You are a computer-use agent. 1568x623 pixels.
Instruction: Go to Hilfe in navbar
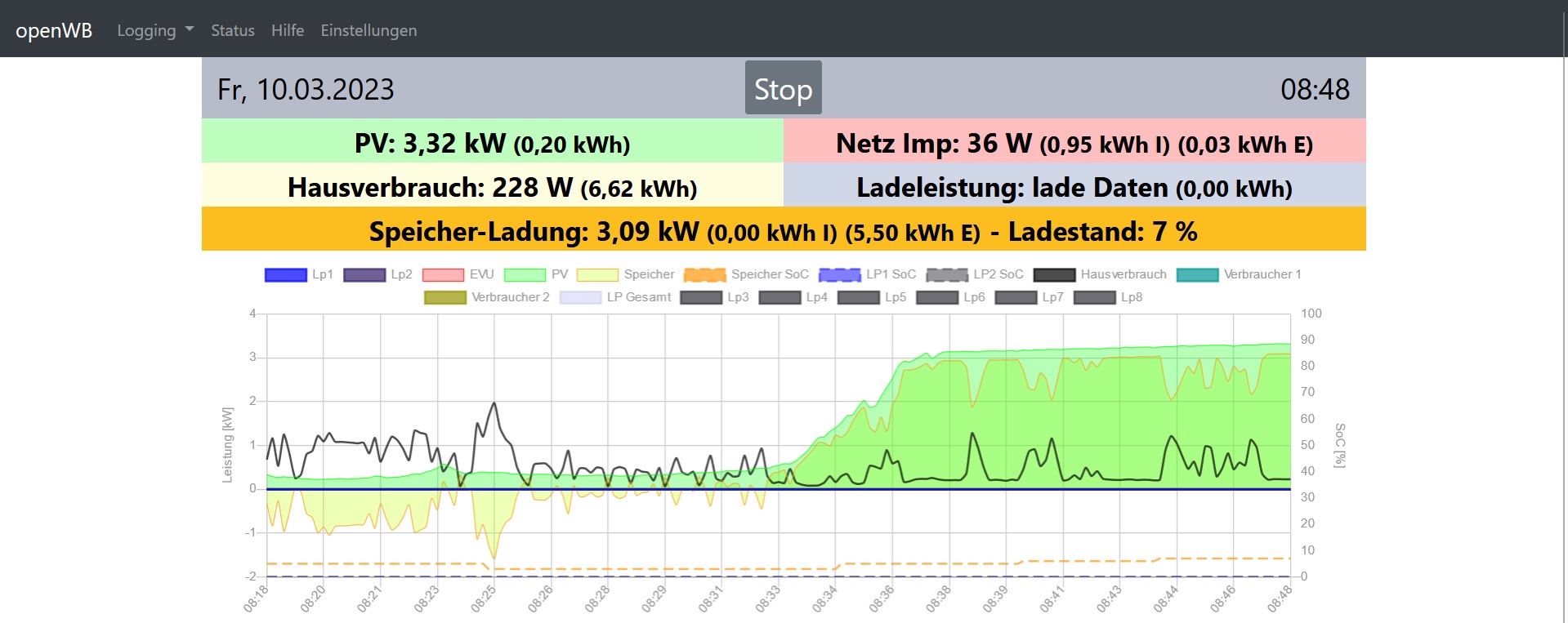pos(288,30)
